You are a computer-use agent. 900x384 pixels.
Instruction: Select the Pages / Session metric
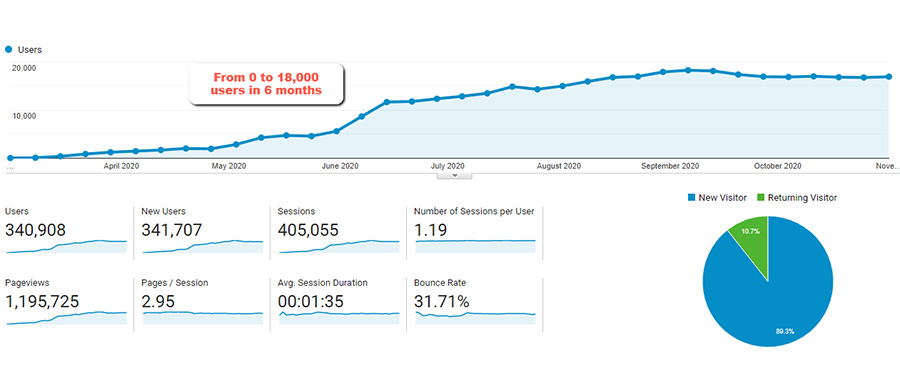pos(202,304)
